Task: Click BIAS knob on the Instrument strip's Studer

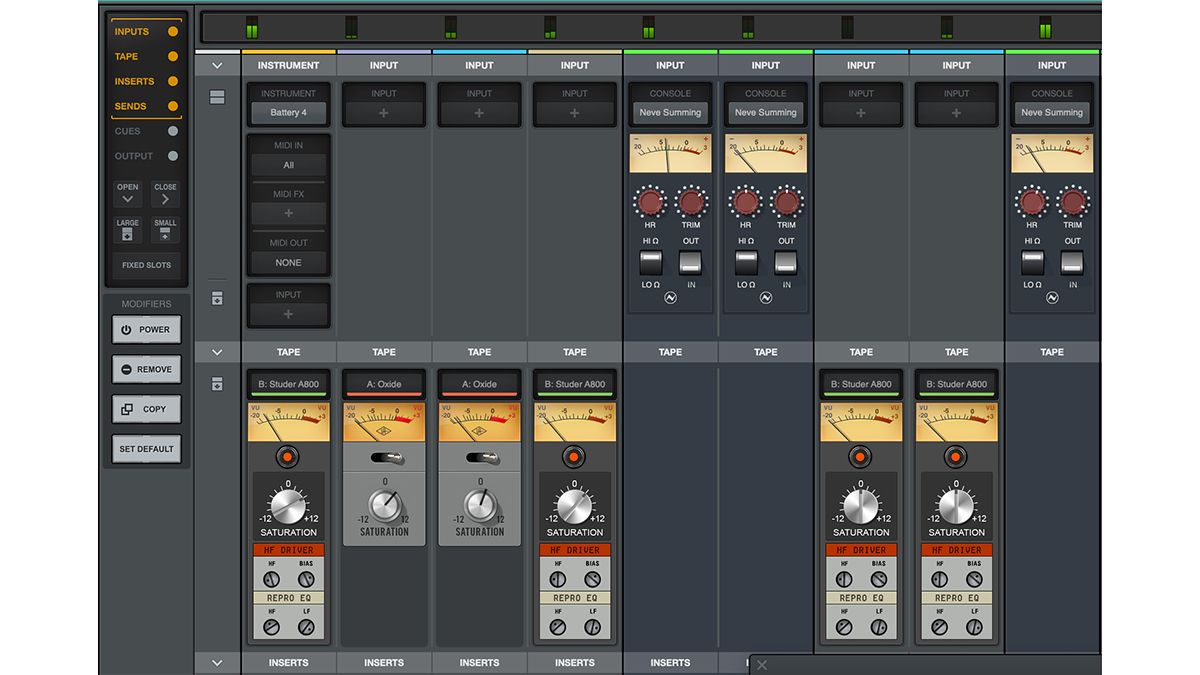Action: (306, 580)
